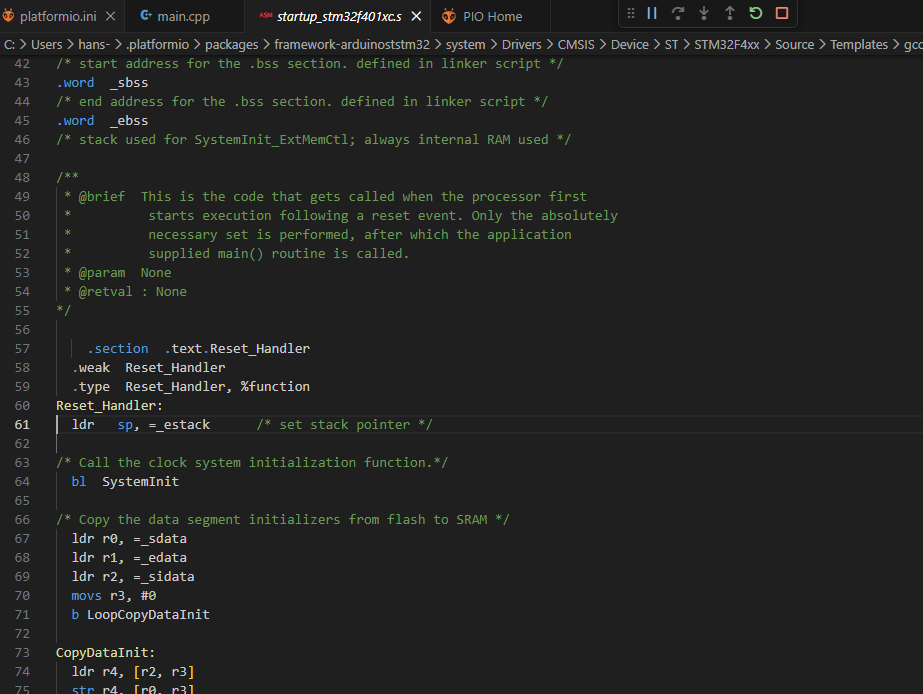Click line number 64 in the gutter
The height and width of the screenshot is (694, 923).
pyautogui.click(x=22, y=481)
